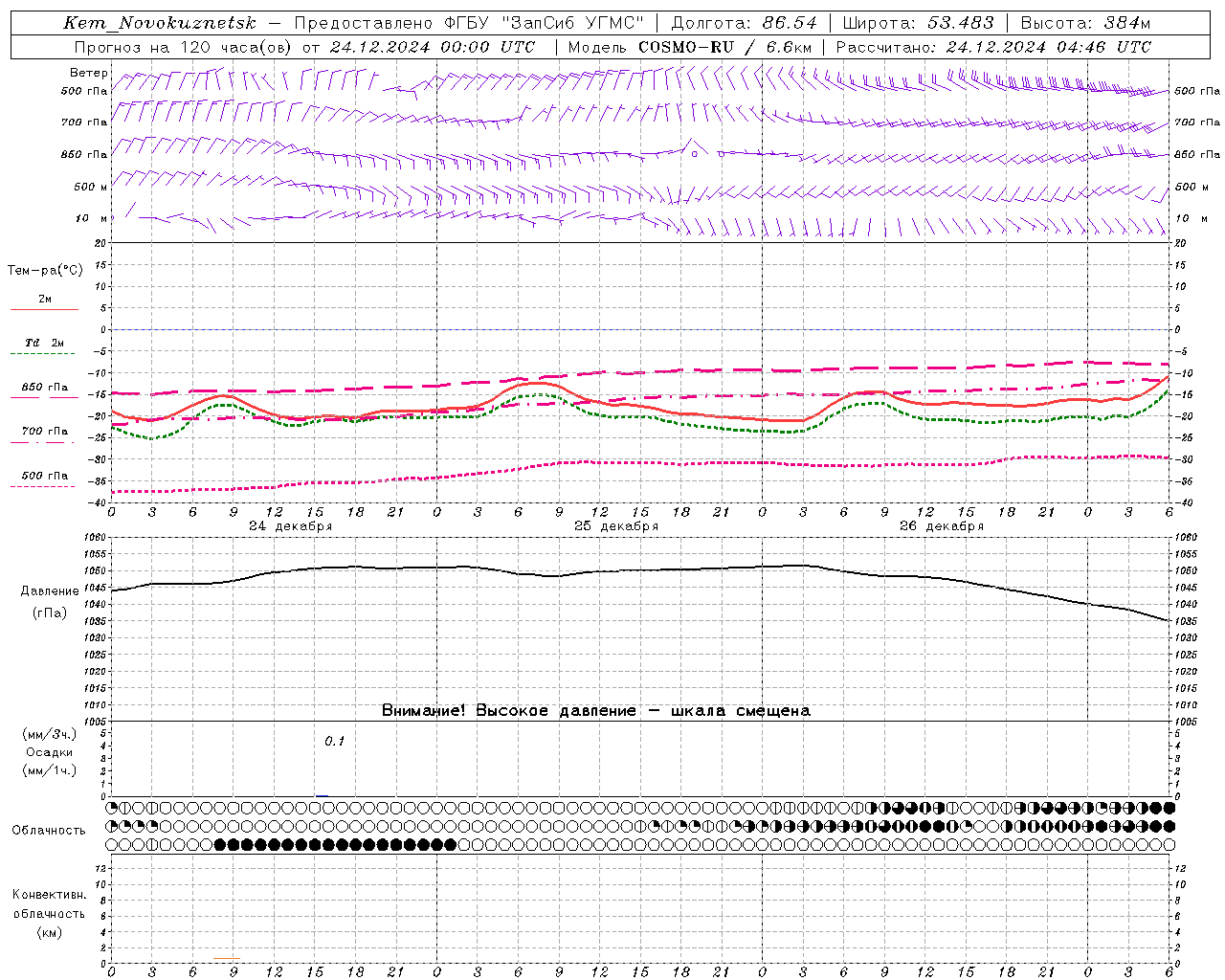Click the "2м" temperature legend entry
The image size is (1225, 980).
(45, 300)
